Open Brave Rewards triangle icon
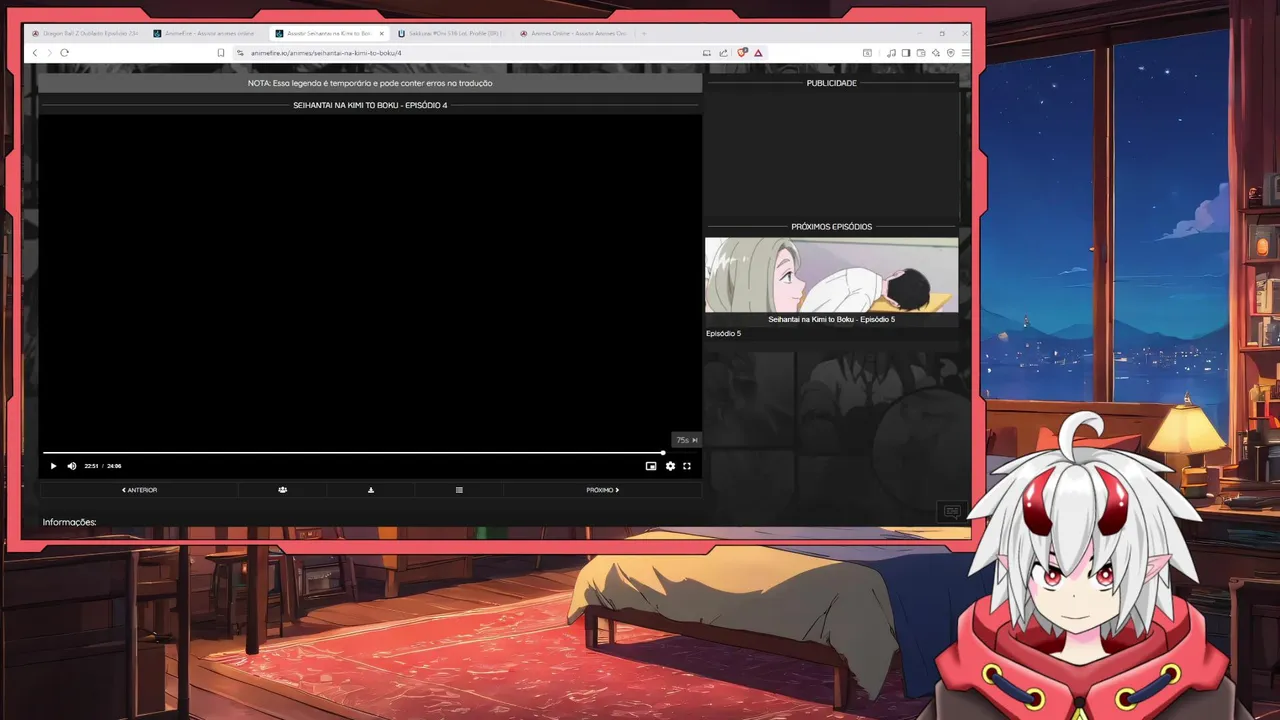The height and width of the screenshot is (720, 1280). pyautogui.click(x=758, y=53)
